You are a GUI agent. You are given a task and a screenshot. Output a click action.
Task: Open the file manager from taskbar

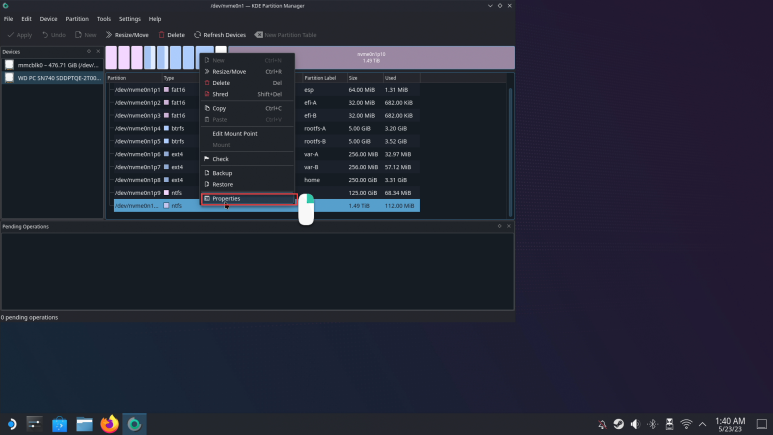pyautogui.click(x=84, y=424)
